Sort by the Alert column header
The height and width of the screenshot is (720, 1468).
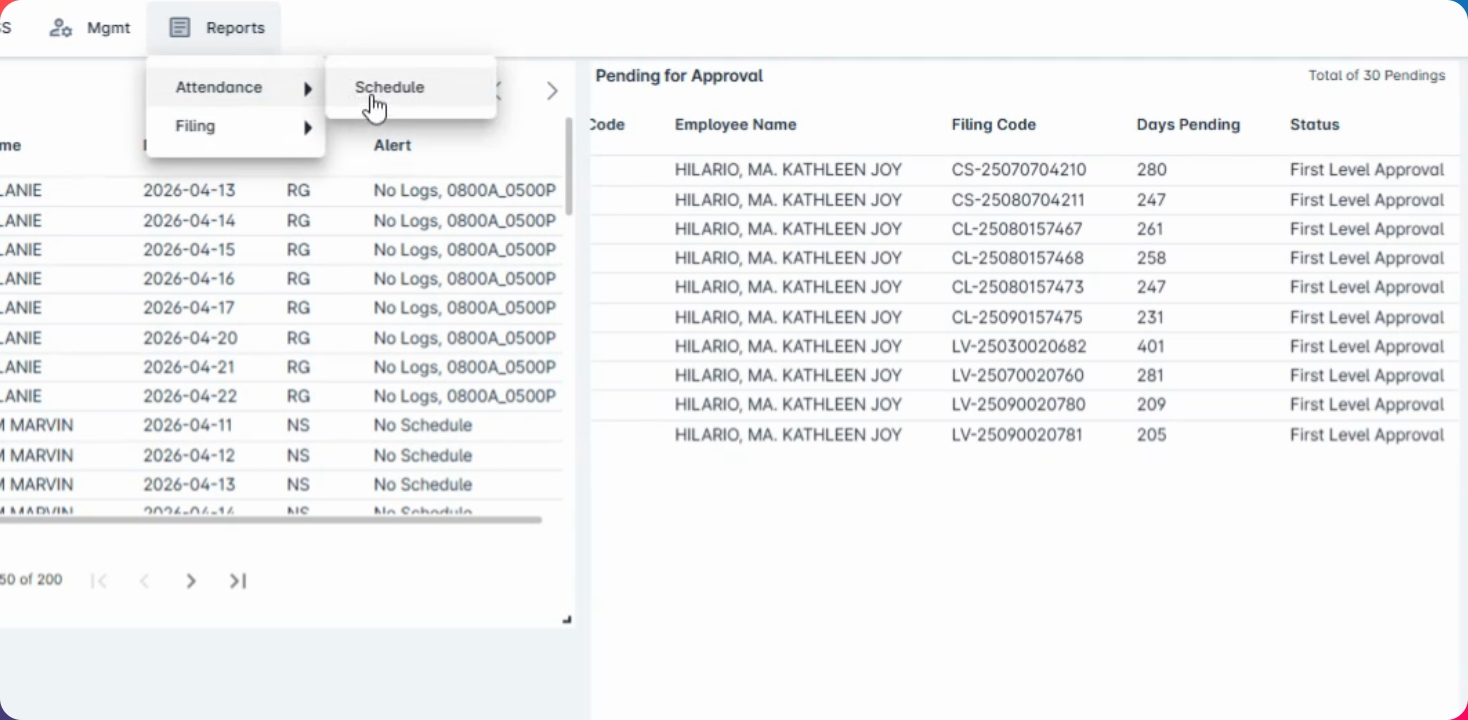pyautogui.click(x=393, y=145)
